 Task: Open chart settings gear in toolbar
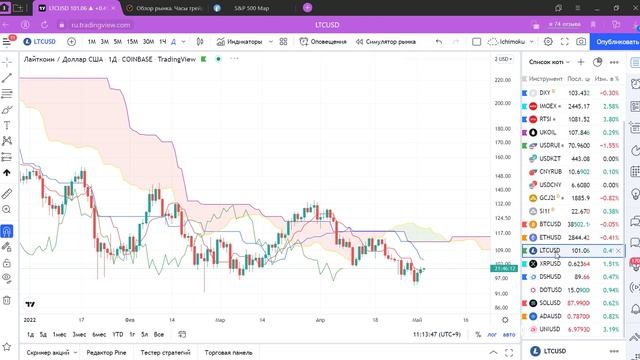point(548,42)
